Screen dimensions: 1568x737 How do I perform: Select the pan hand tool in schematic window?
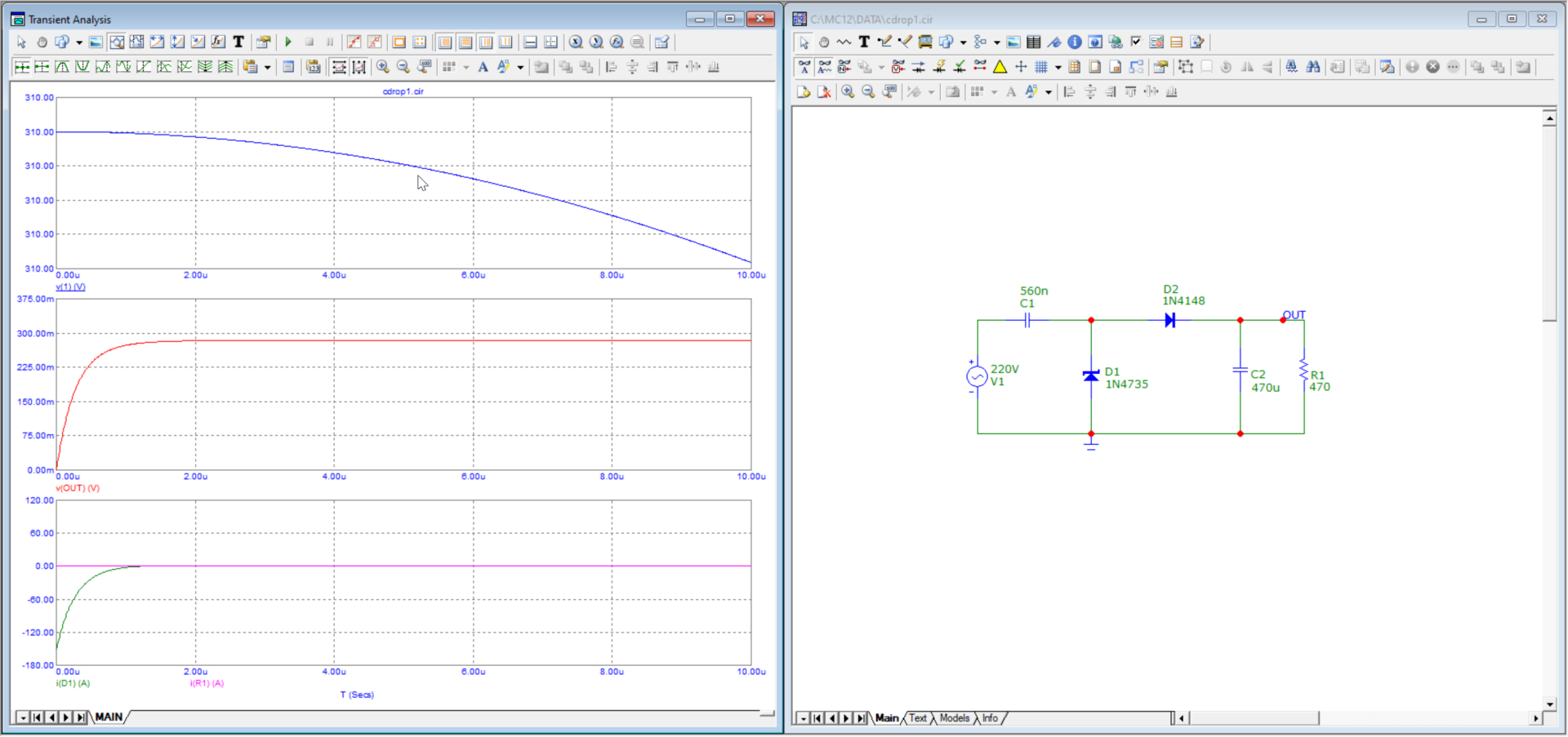click(824, 42)
